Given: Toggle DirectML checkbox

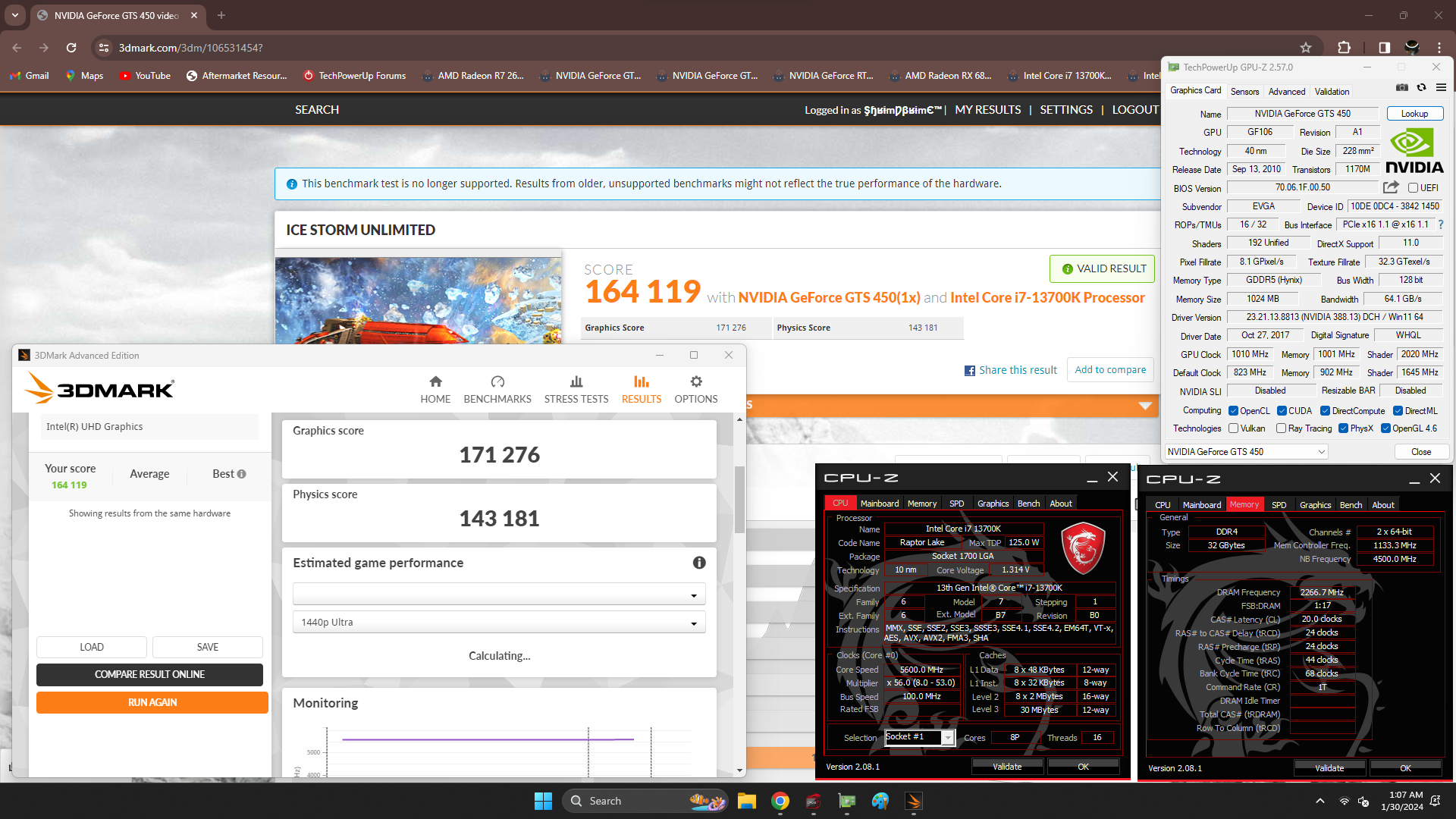Looking at the screenshot, I should point(1398,411).
